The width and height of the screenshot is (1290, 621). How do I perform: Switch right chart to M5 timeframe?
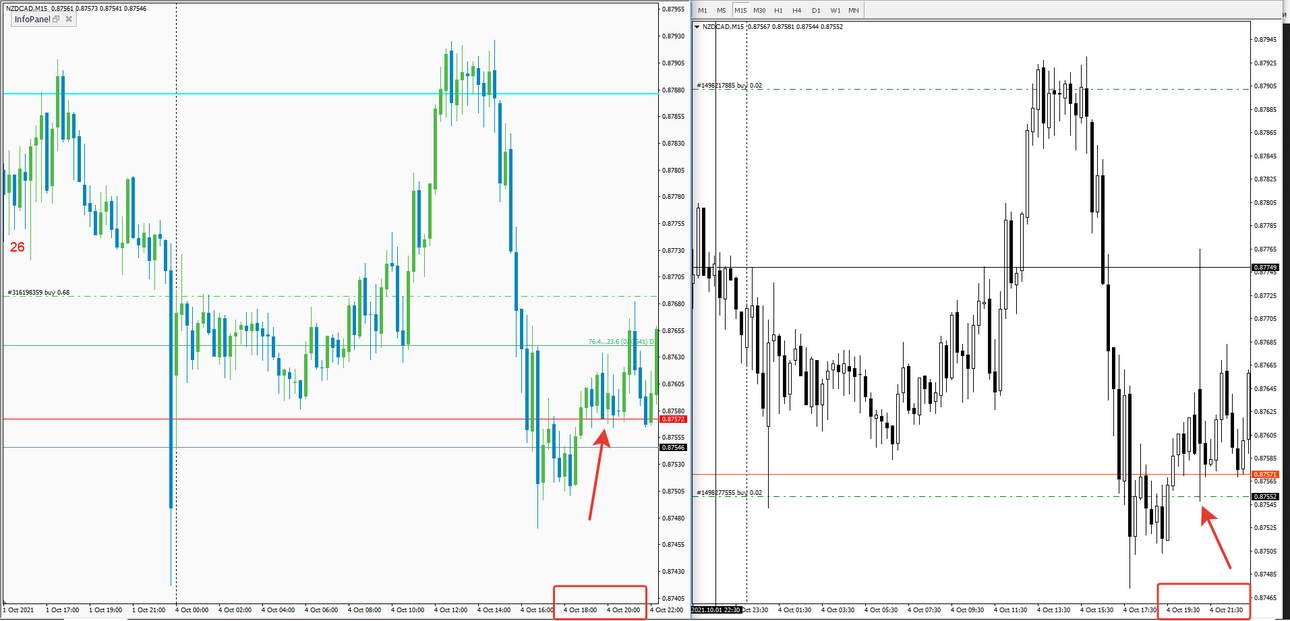pyautogui.click(x=722, y=10)
